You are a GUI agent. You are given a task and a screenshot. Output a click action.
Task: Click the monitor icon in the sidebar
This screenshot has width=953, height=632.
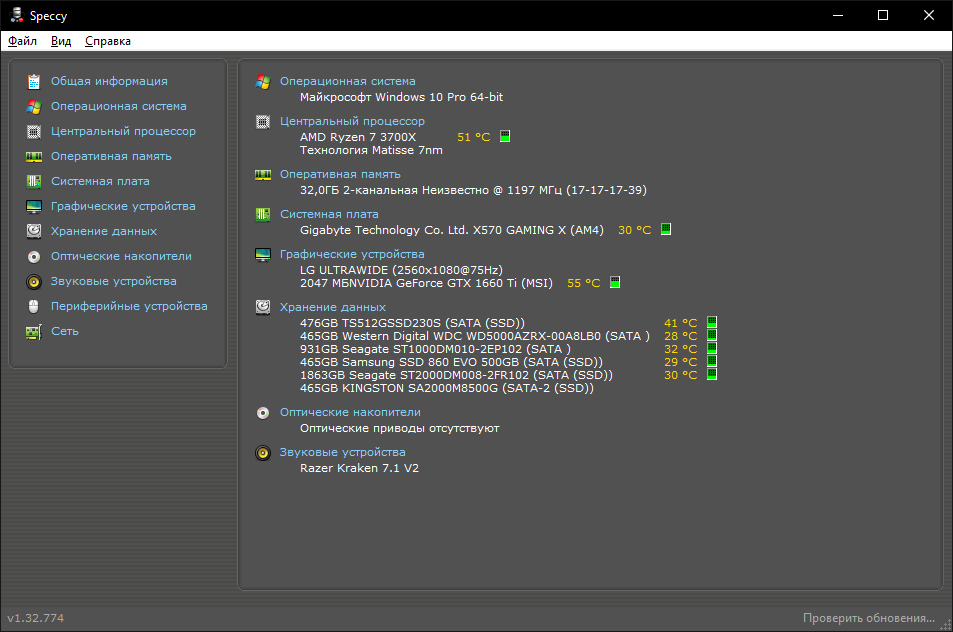click(x=34, y=207)
